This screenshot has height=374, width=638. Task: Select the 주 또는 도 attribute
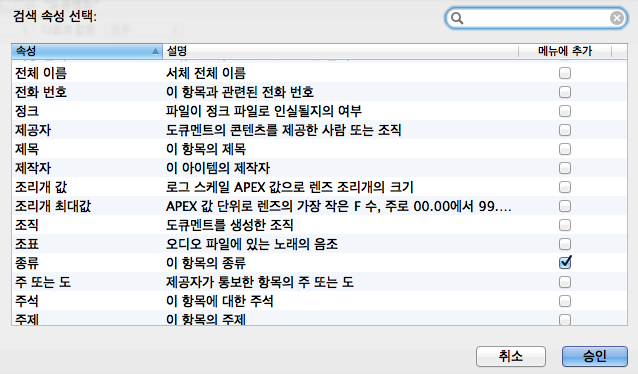click(43, 282)
